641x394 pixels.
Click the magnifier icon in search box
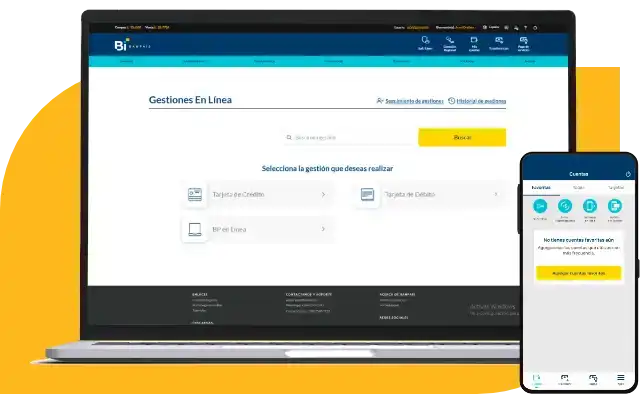(289, 137)
